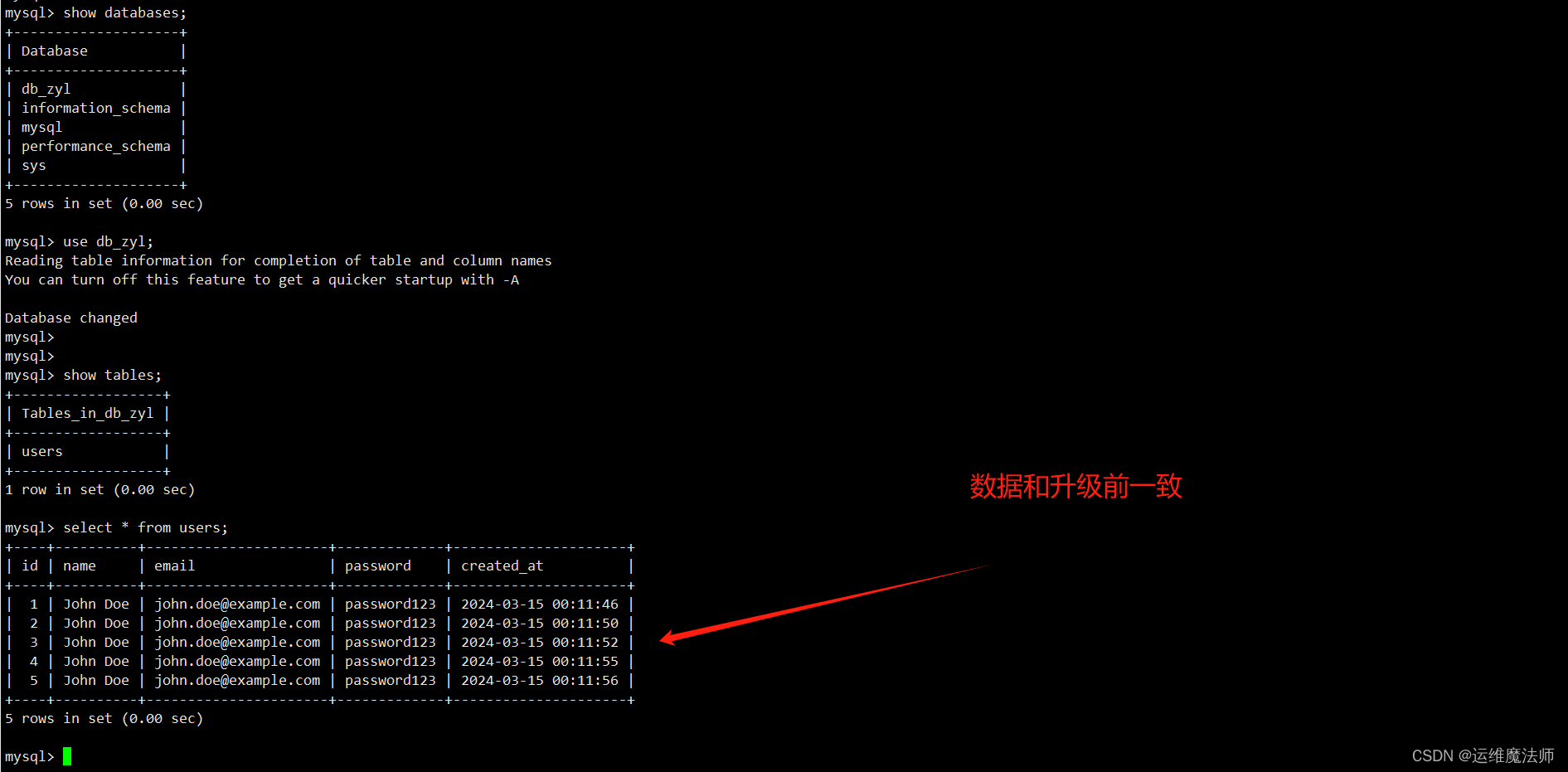Select information_schema database entry
Viewport: 1568px width, 772px height.
(96, 108)
